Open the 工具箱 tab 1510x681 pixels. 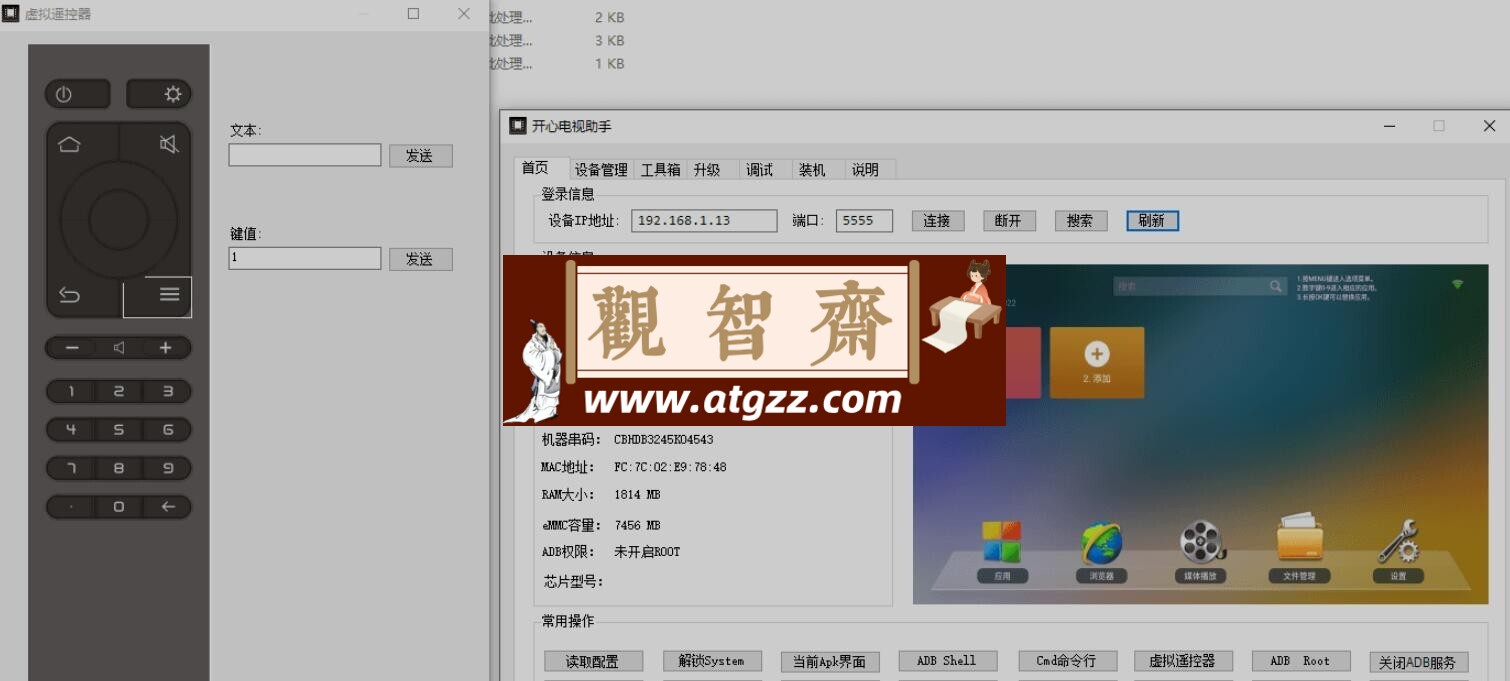point(660,170)
